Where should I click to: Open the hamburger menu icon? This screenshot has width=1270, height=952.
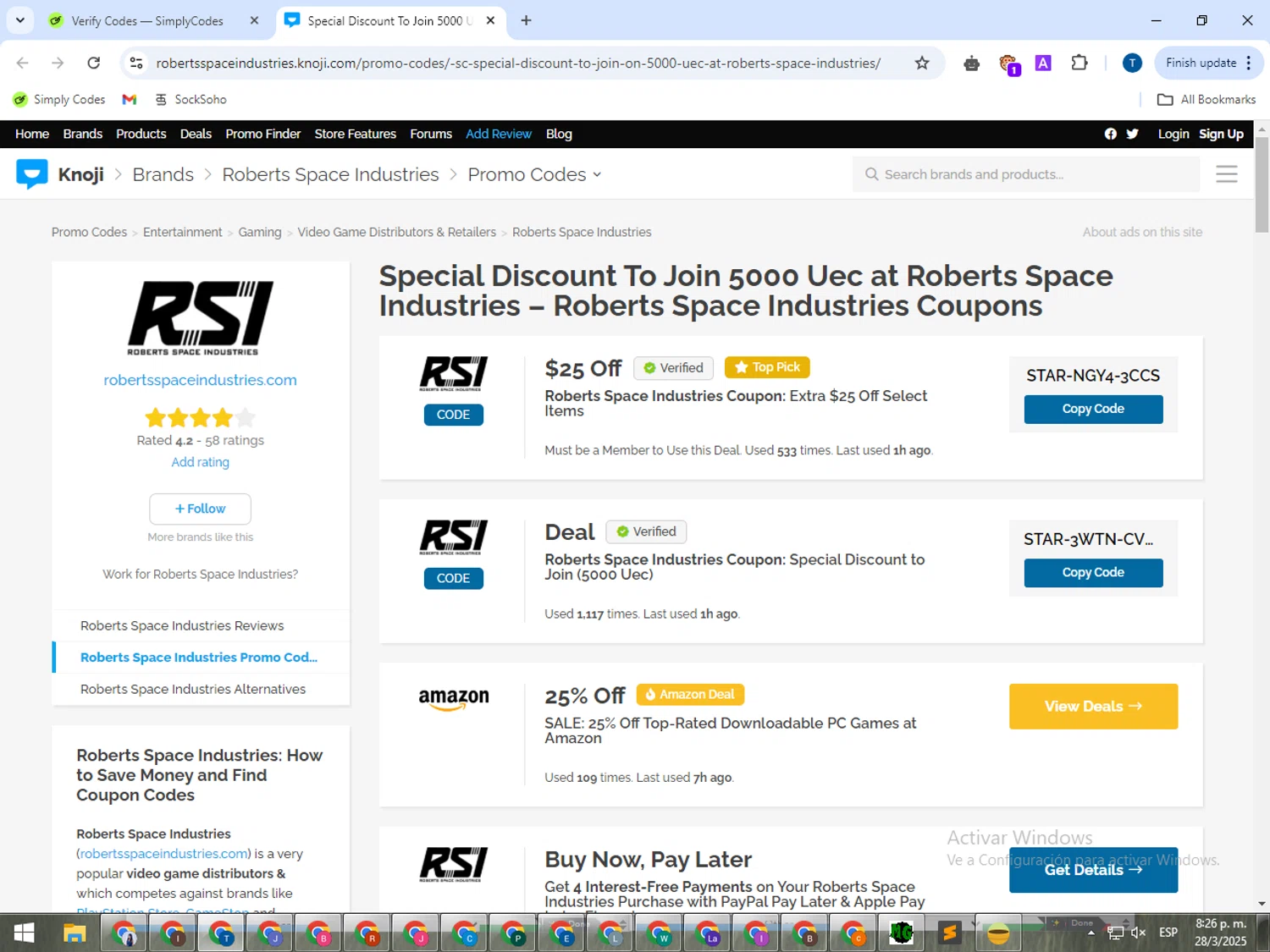[1227, 174]
